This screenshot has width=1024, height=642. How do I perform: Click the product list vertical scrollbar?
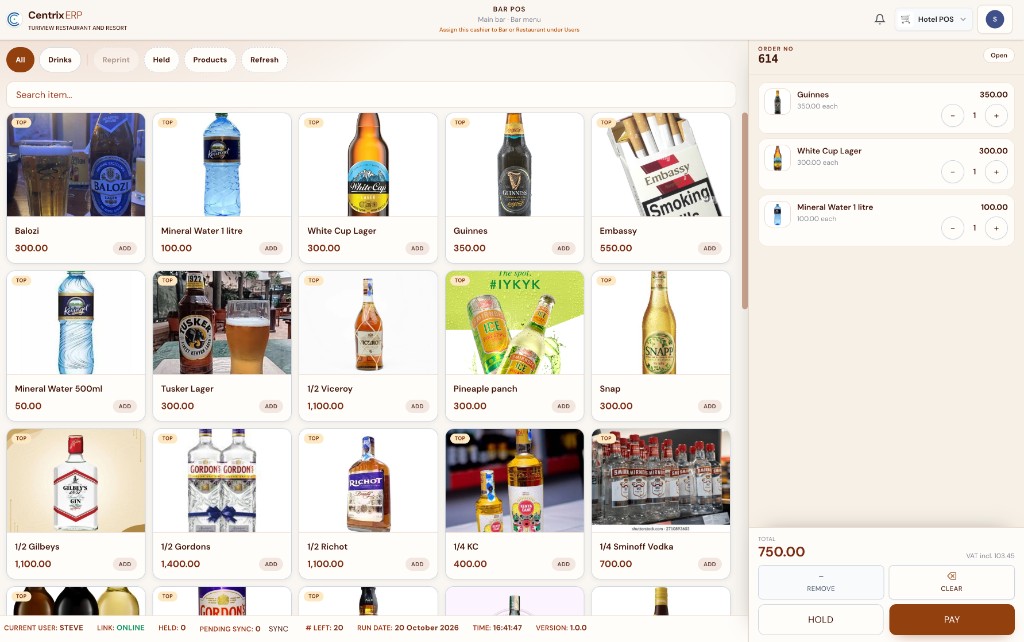tap(744, 210)
